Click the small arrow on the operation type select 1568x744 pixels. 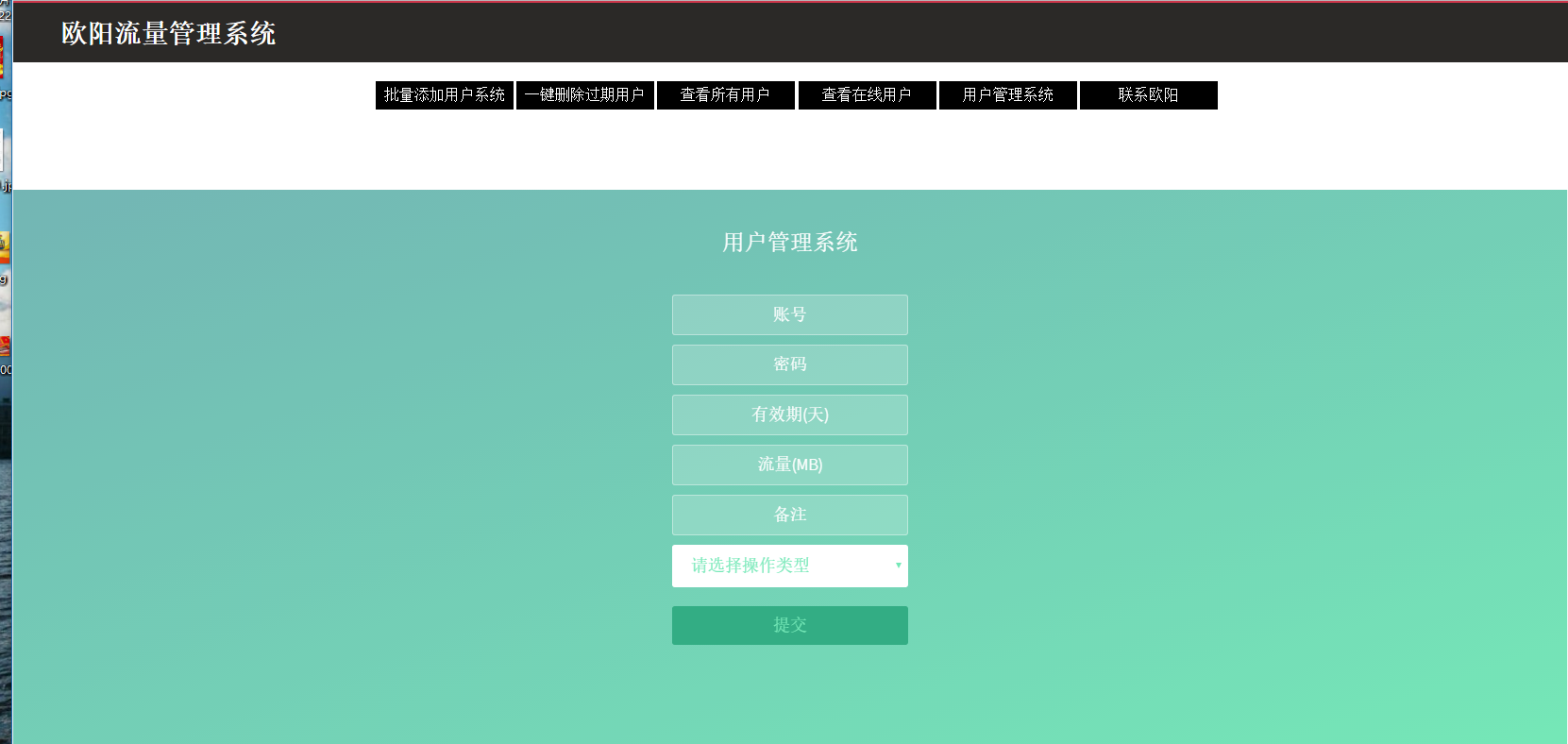pyautogui.click(x=898, y=566)
